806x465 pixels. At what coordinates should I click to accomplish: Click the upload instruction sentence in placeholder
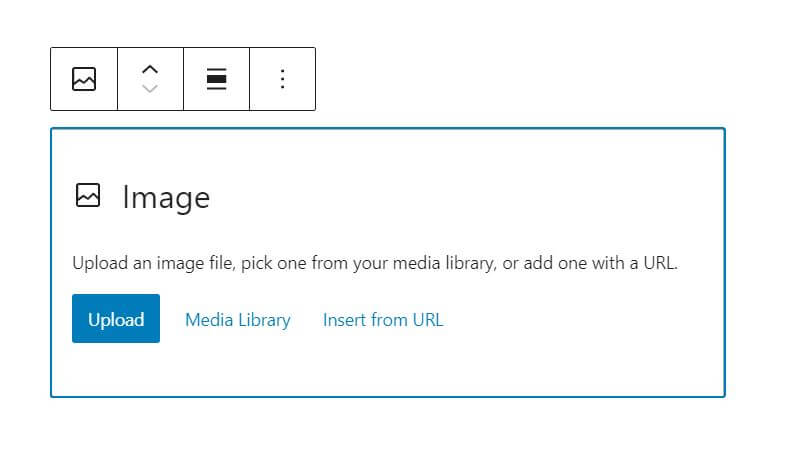tap(375, 265)
